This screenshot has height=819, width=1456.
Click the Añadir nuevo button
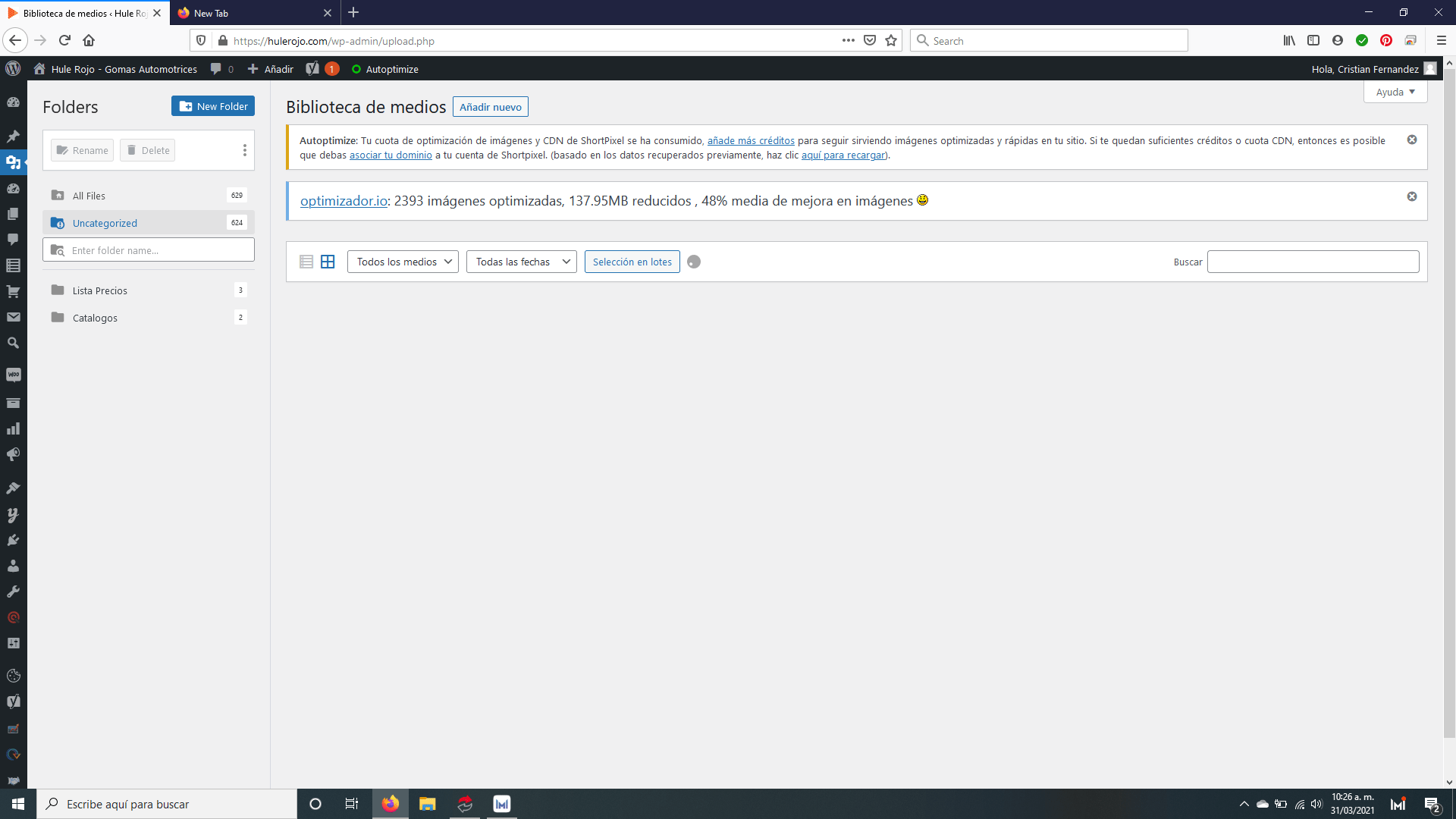click(491, 107)
